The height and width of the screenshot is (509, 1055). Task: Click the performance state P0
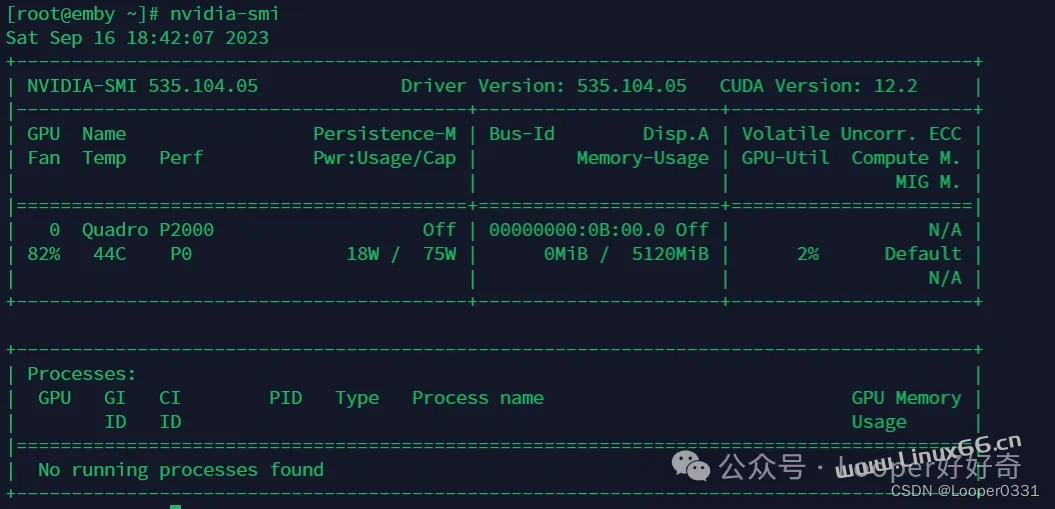(181, 253)
